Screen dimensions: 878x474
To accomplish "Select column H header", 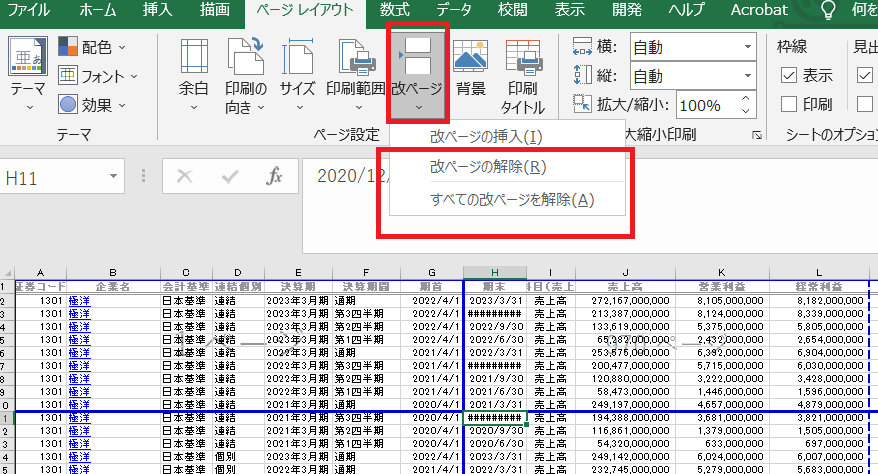I will tap(494, 273).
